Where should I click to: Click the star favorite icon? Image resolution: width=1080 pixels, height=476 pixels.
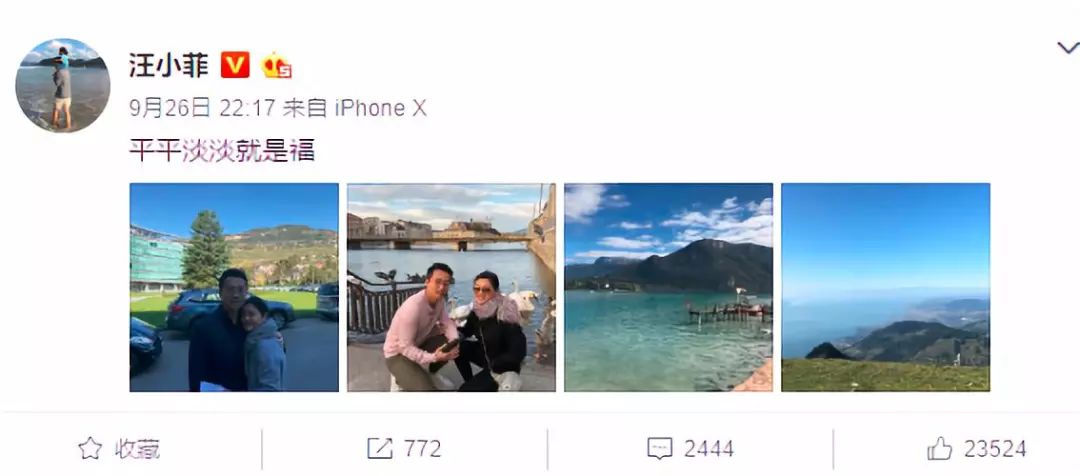coord(90,449)
